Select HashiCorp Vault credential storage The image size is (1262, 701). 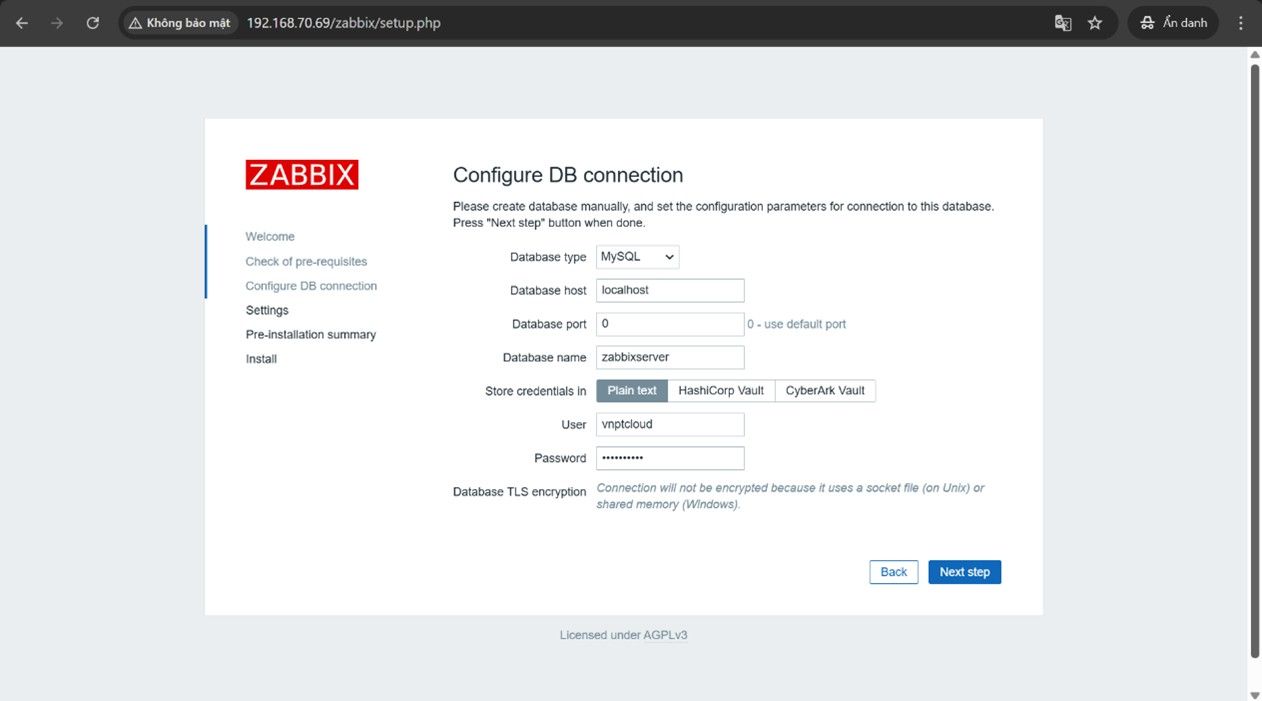pos(721,391)
